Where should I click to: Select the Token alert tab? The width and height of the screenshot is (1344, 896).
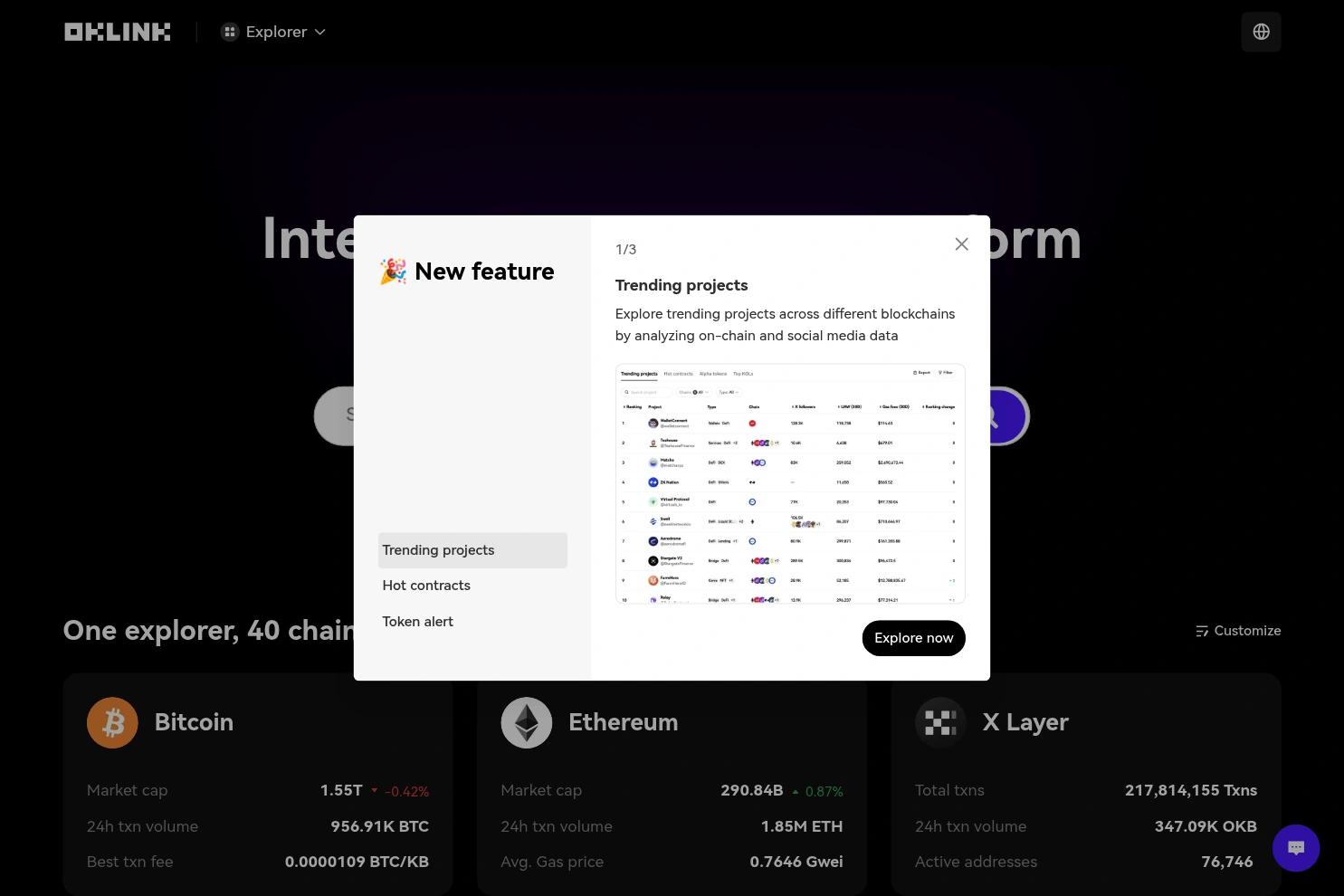(472, 622)
